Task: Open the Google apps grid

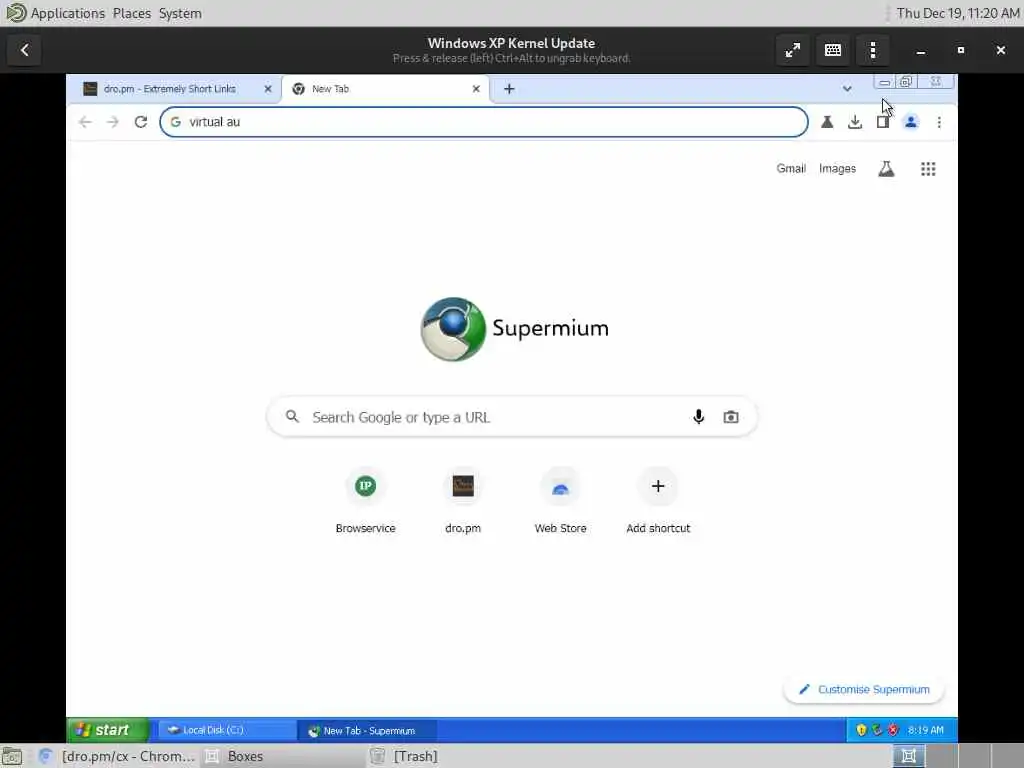Action: tap(928, 169)
